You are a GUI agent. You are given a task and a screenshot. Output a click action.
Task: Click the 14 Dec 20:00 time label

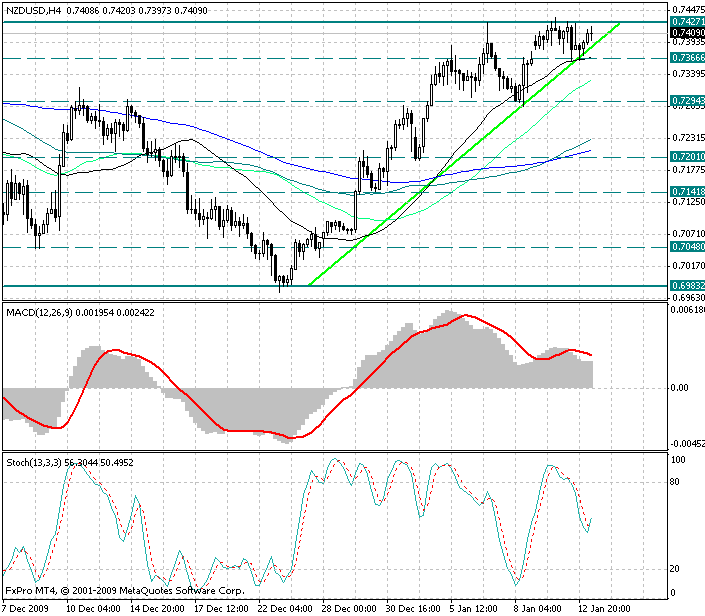click(157, 609)
